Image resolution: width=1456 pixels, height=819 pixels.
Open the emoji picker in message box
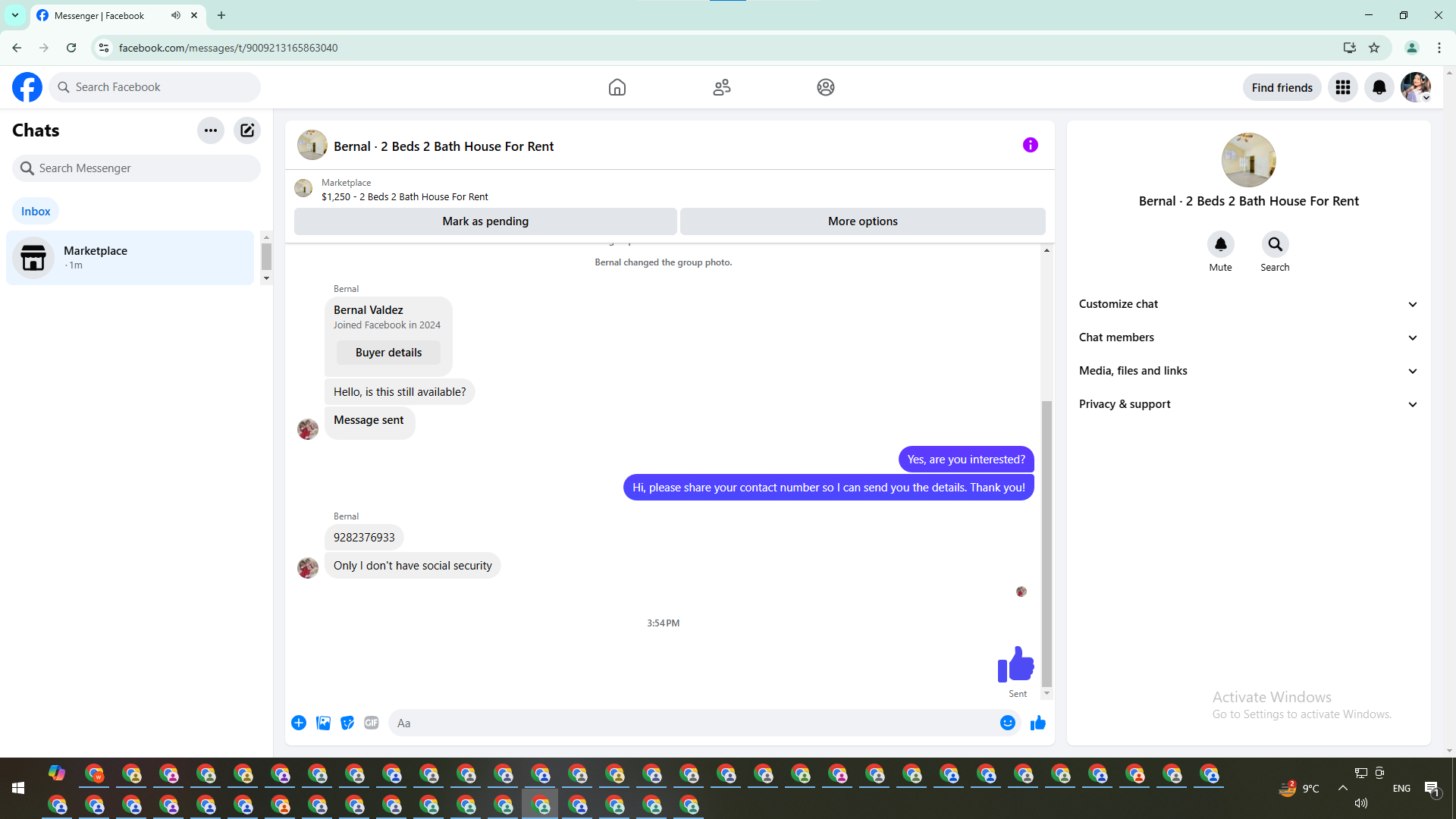[1007, 723]
